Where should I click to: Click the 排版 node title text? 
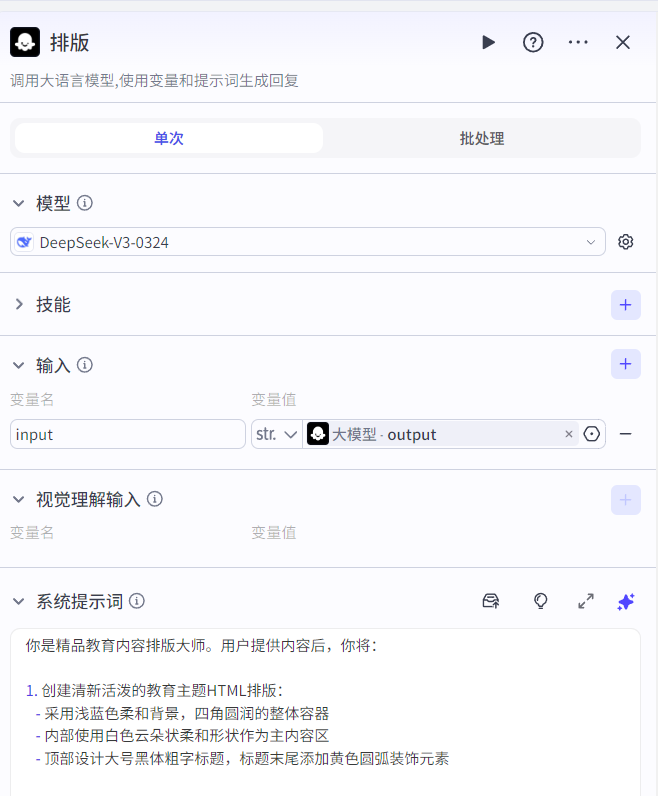(x=70, y=43)
